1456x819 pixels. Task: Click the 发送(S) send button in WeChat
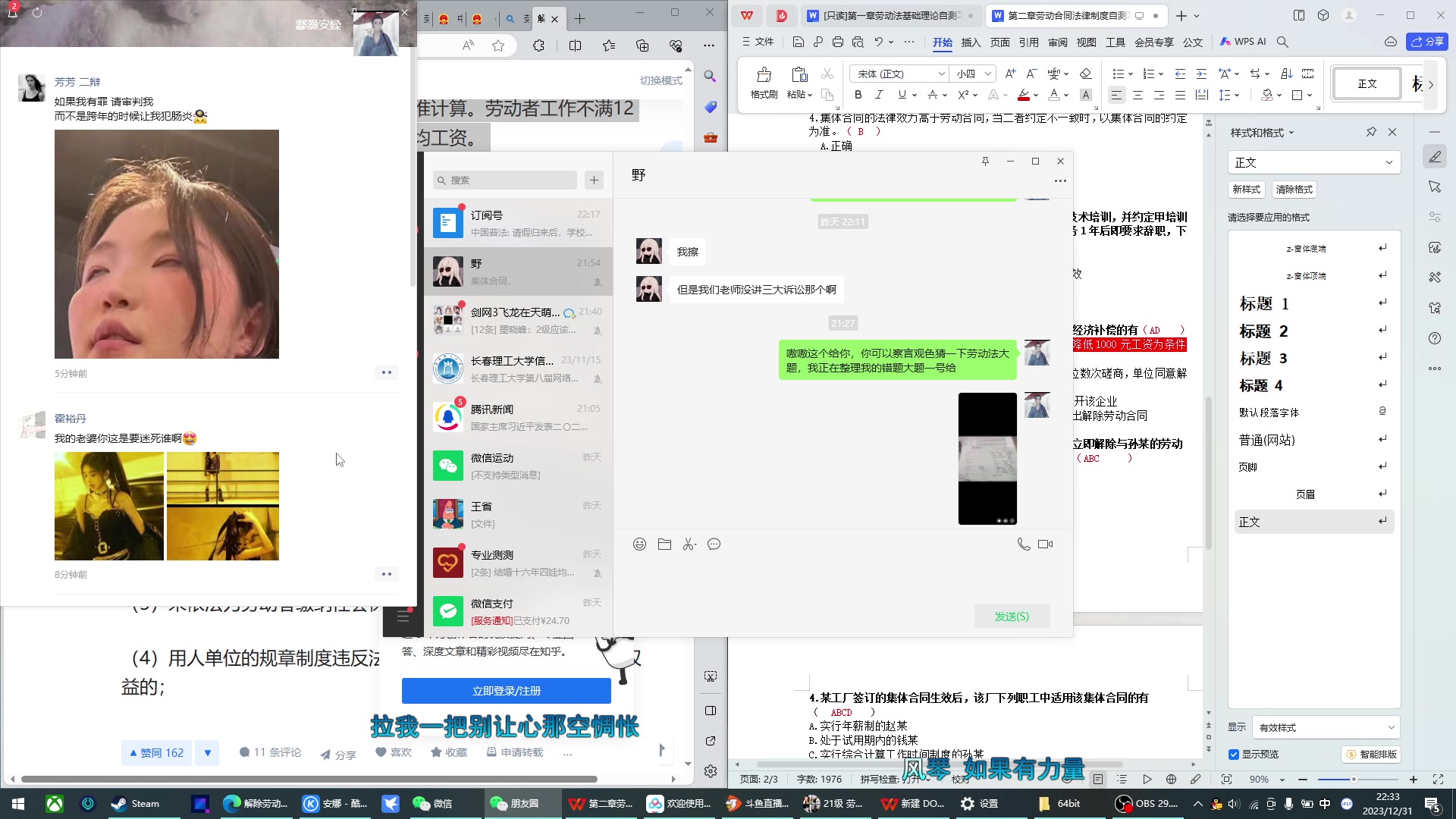click(1012, 617)
